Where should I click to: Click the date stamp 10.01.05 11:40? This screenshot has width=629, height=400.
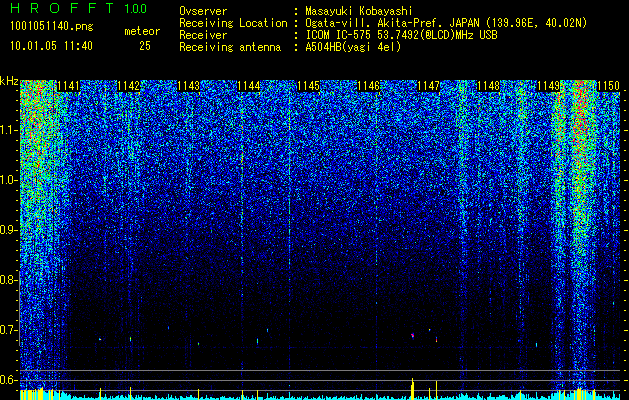(x=51, y=46)
